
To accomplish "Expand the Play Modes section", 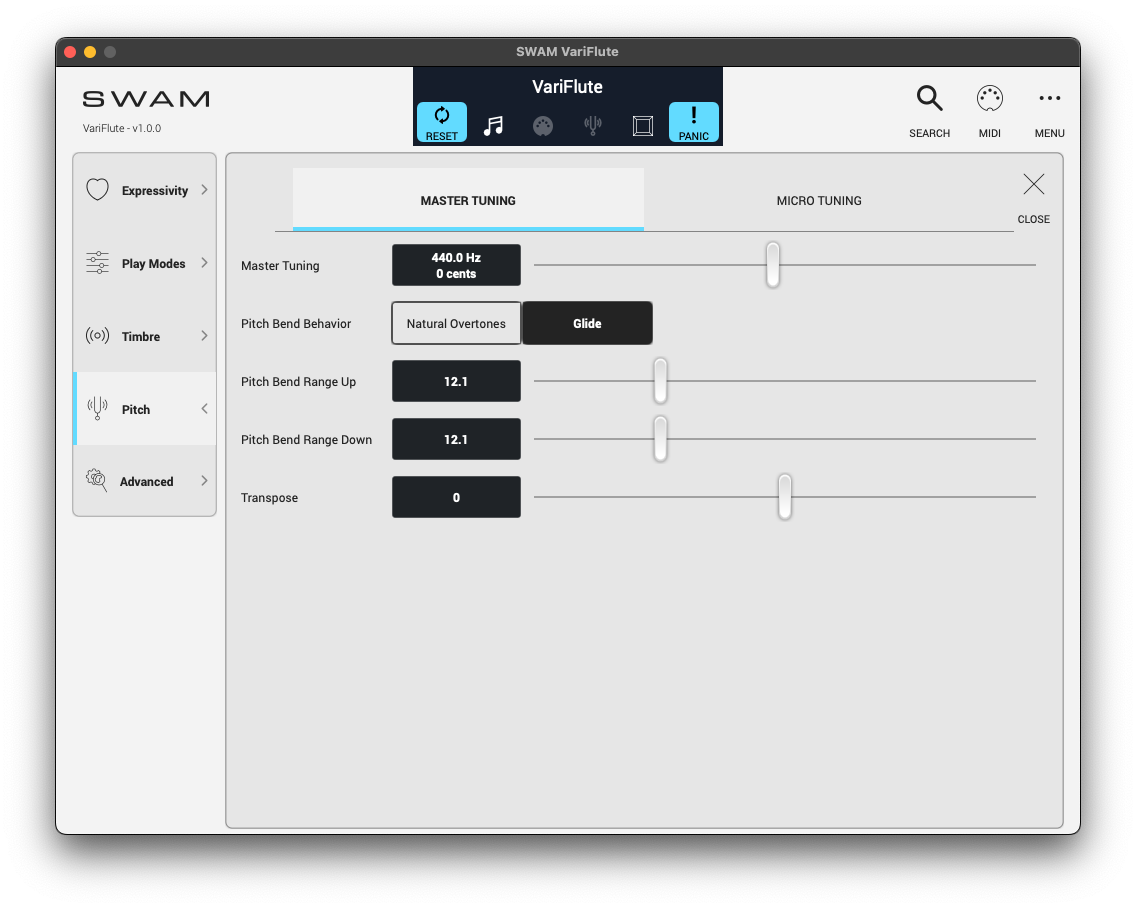I will coord(145,263).
